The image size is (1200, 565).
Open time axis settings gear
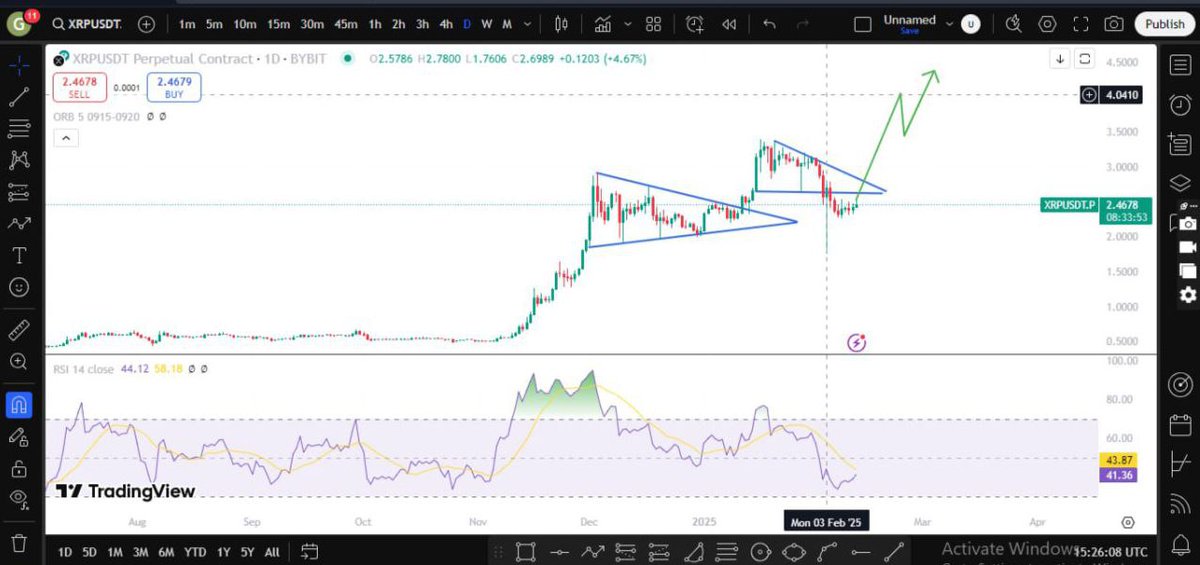[x=1128, y=522]
